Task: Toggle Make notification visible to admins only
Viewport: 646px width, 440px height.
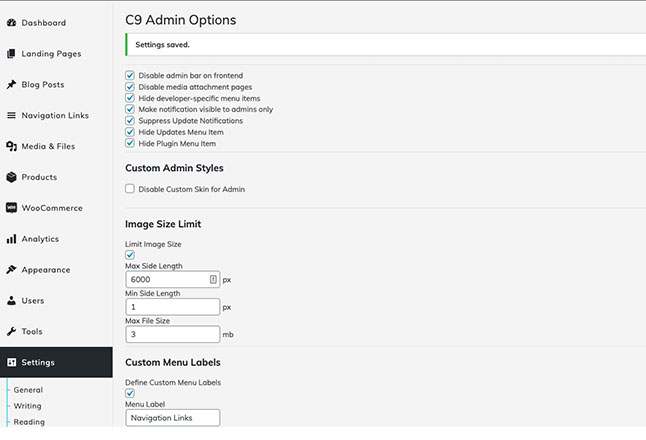Action: pyautogui.click(x=130, y=109)
